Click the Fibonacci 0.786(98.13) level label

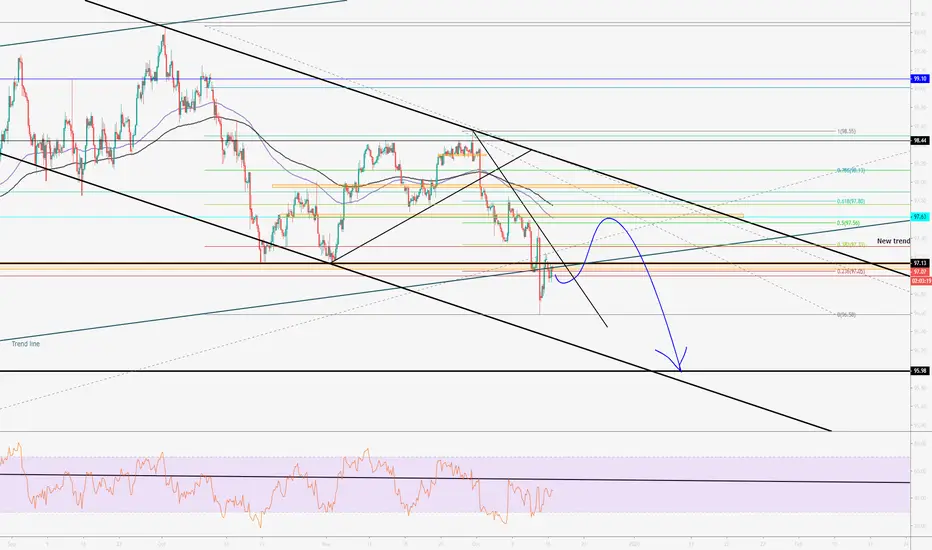[x=851, y=171]
